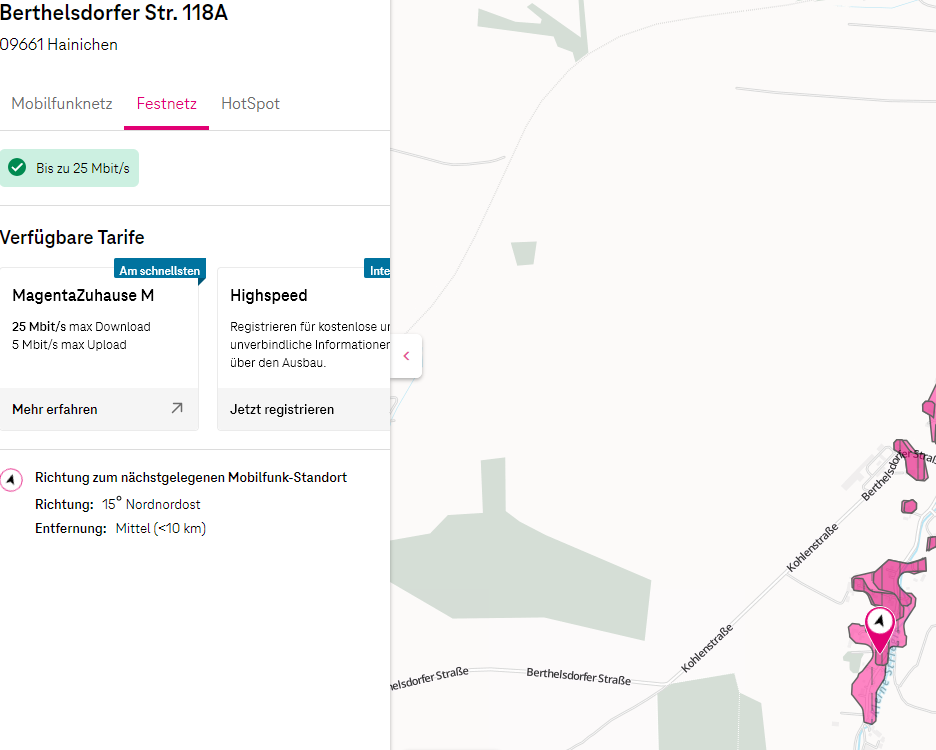Open the HotSpot tab
Screen dimensions: 936x750
point(250,104)
